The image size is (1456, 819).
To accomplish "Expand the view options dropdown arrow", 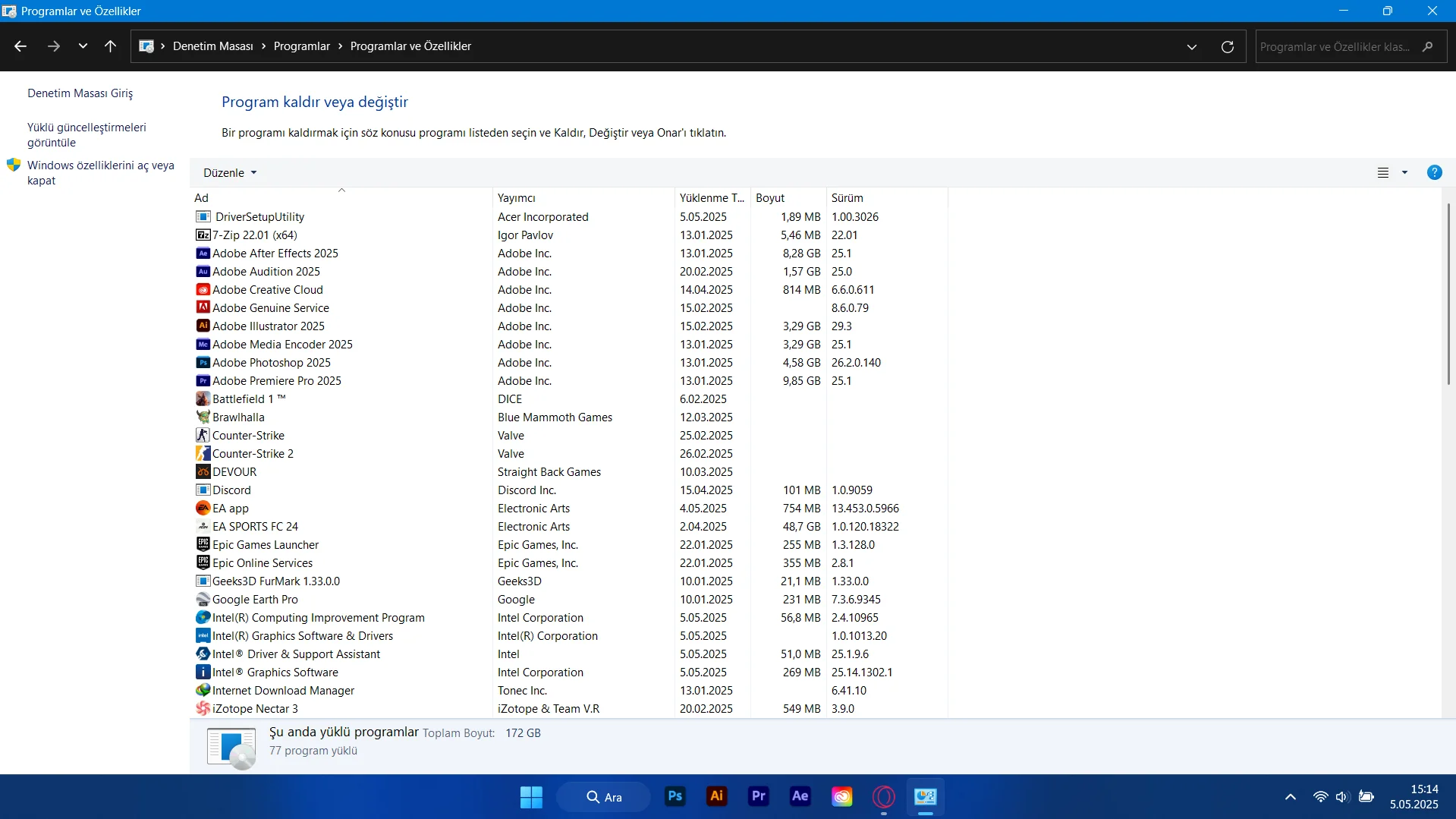I will pyautogui.click(x=1404, y=173).
